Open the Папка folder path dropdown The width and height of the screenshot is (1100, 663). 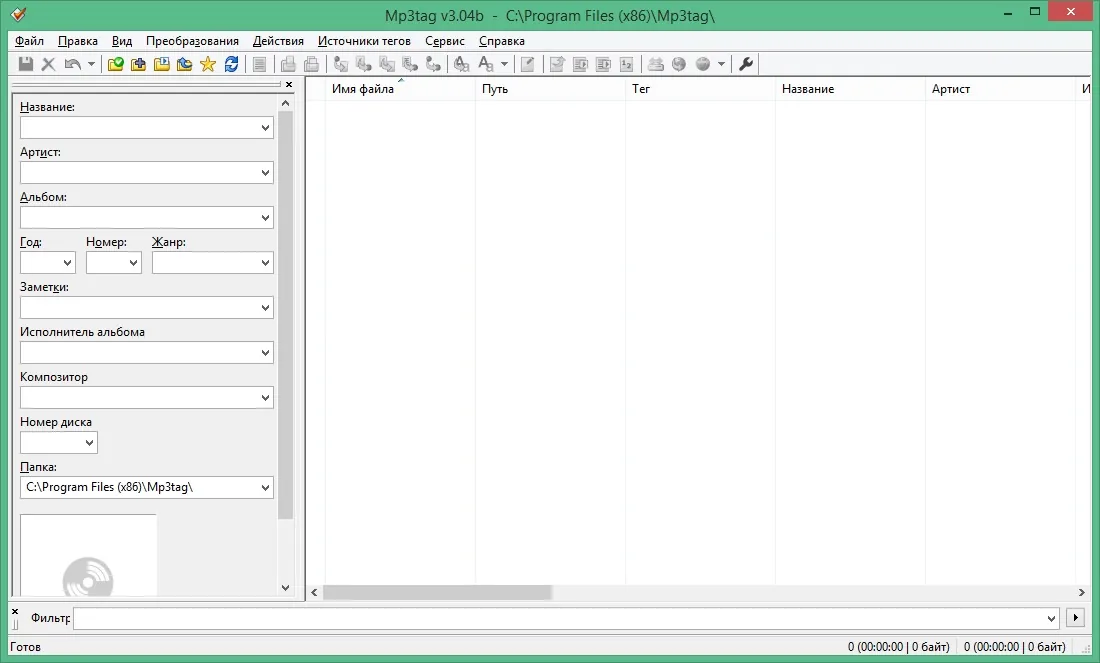[x=265, y=488]
